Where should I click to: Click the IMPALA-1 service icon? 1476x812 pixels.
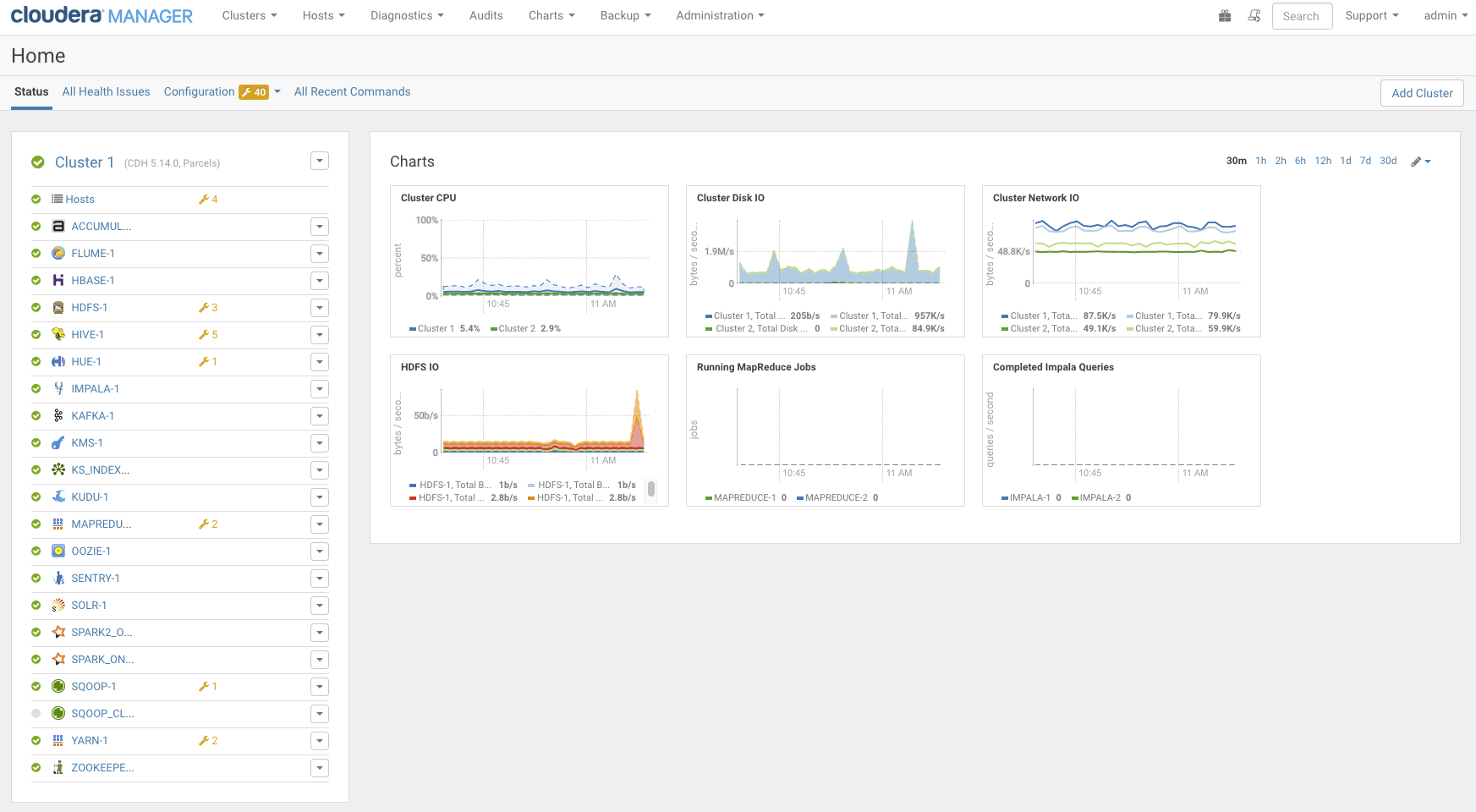pos(58,388)
